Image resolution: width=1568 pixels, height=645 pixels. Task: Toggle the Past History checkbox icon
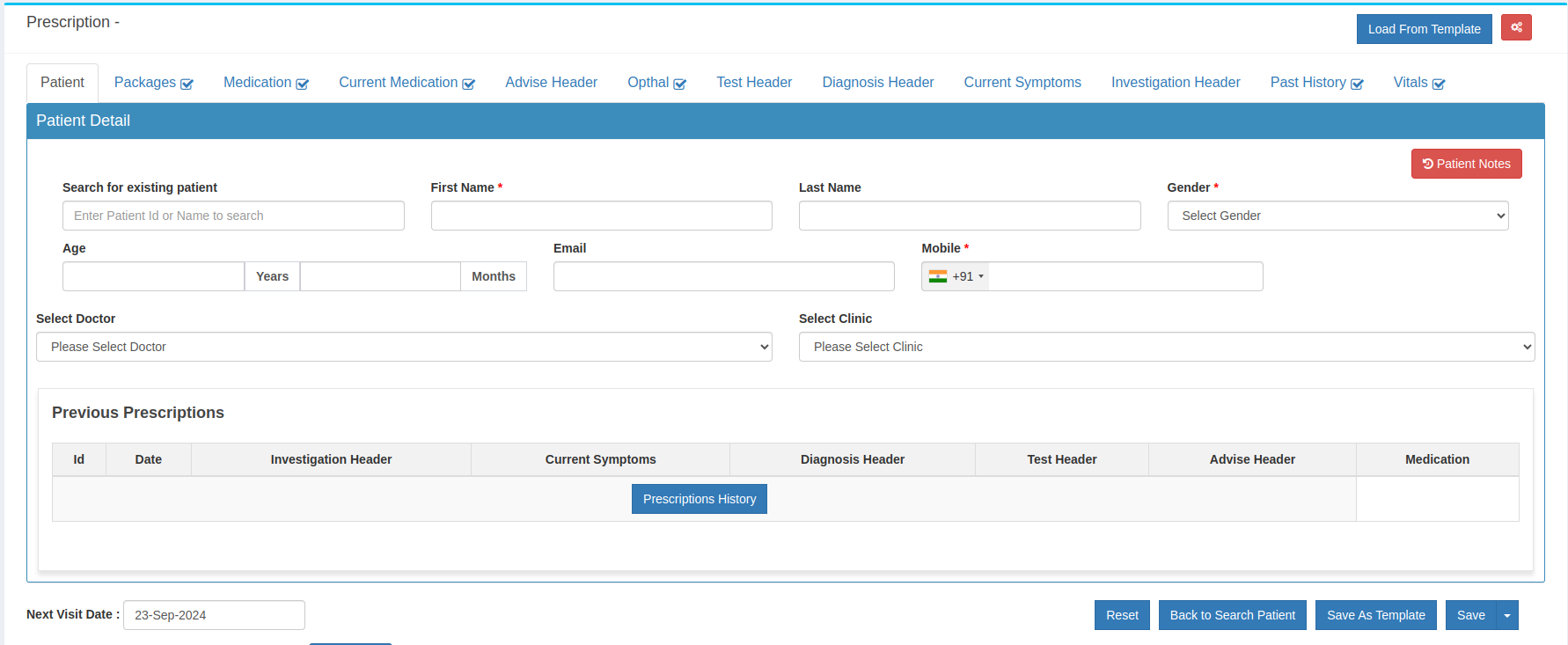pyautogui.click(x=1357, y=84)
